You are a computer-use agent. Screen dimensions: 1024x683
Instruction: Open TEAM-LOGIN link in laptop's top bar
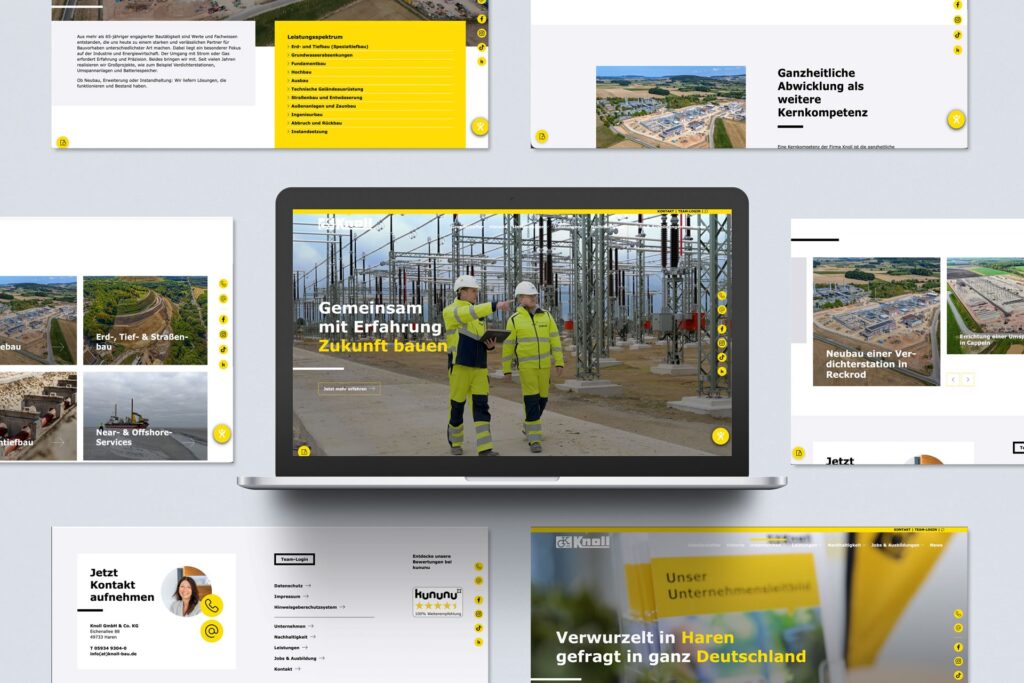(x=688, y=212)
